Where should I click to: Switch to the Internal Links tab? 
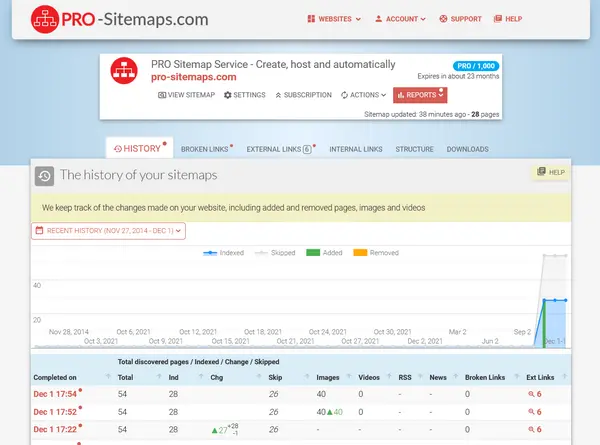click(355, 149)
